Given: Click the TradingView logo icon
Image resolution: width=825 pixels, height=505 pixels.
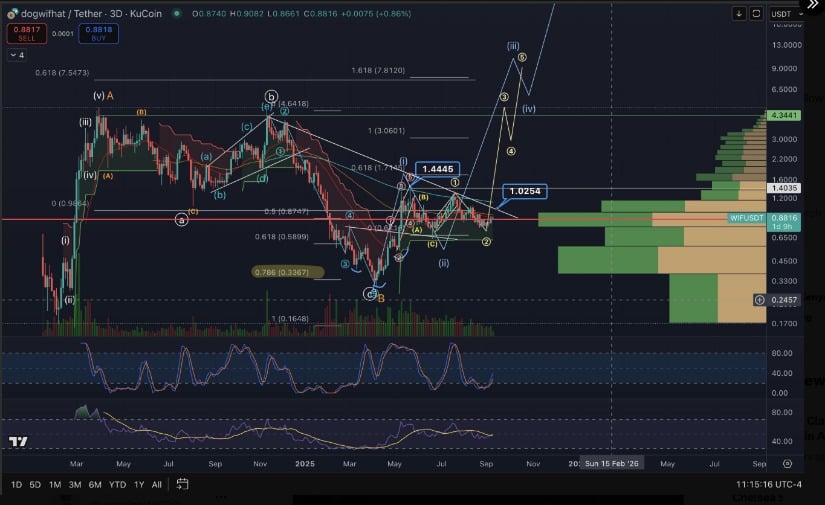Looking at the screenshot, I should pos(18,441).
